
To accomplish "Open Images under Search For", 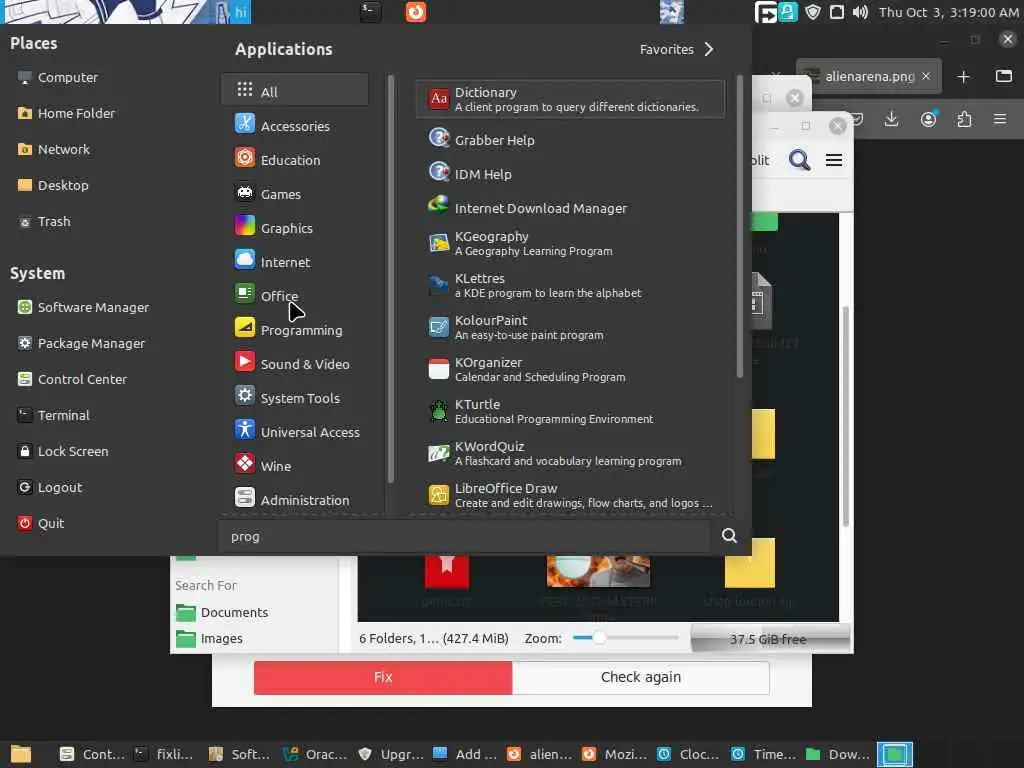I will [x=210, y=639].
